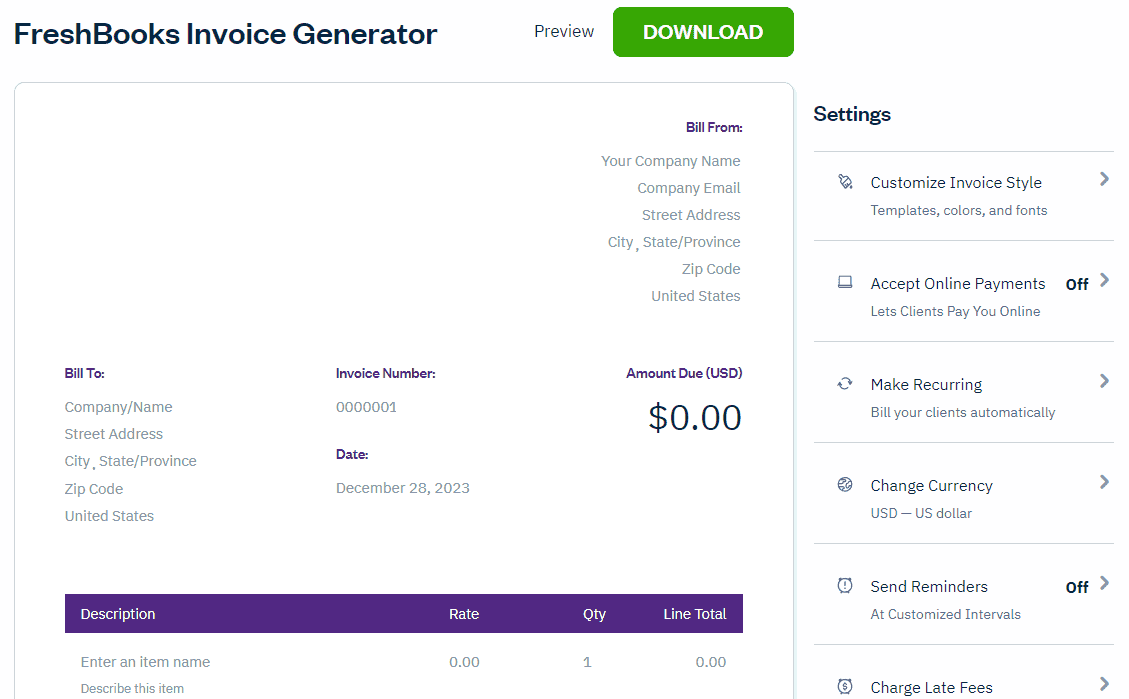Click the Change Currency globe icon
1129x699 pixels.
[845, 484]
